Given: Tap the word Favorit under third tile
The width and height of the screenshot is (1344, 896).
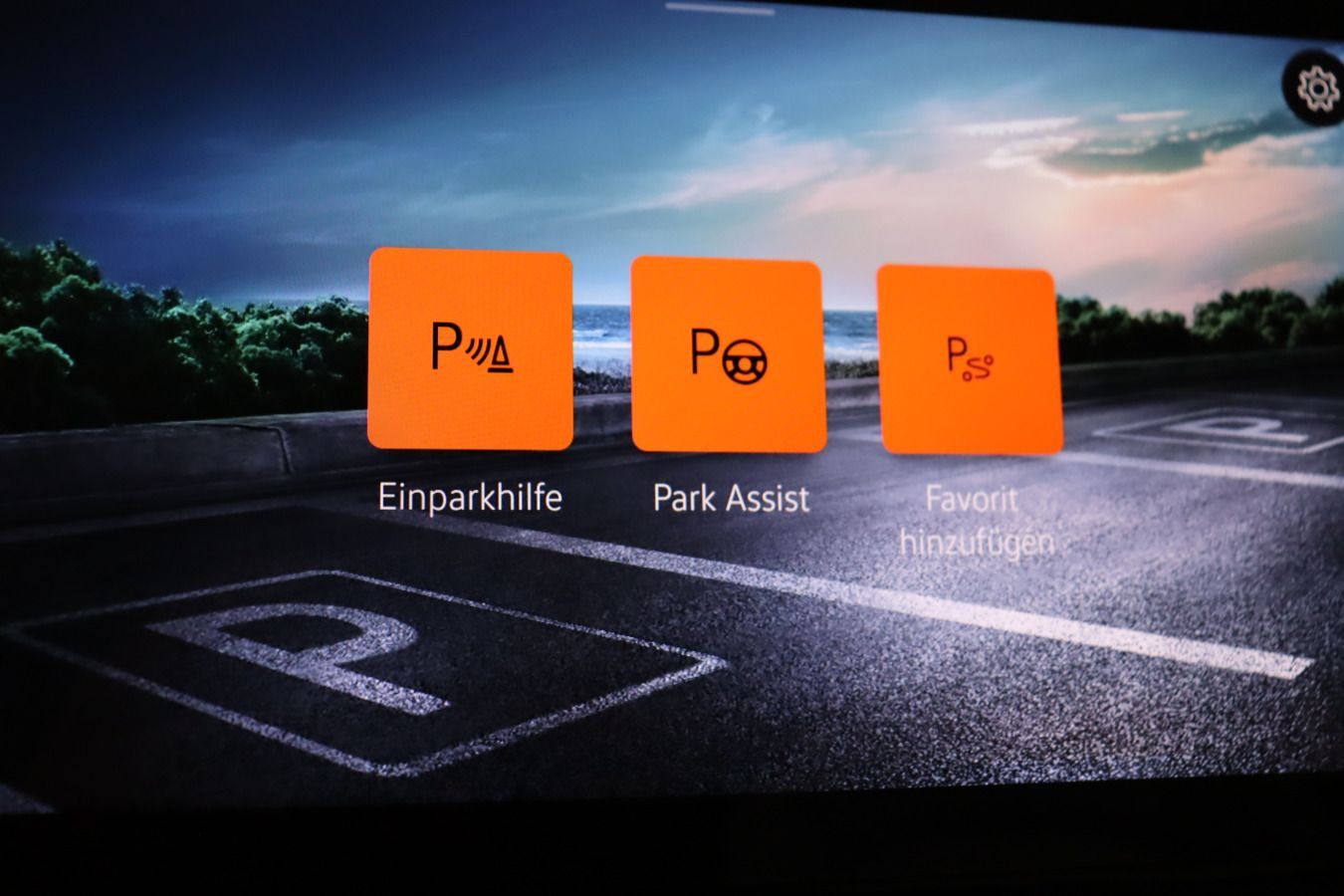Looking at the screenshot, I should coord(972,498).
